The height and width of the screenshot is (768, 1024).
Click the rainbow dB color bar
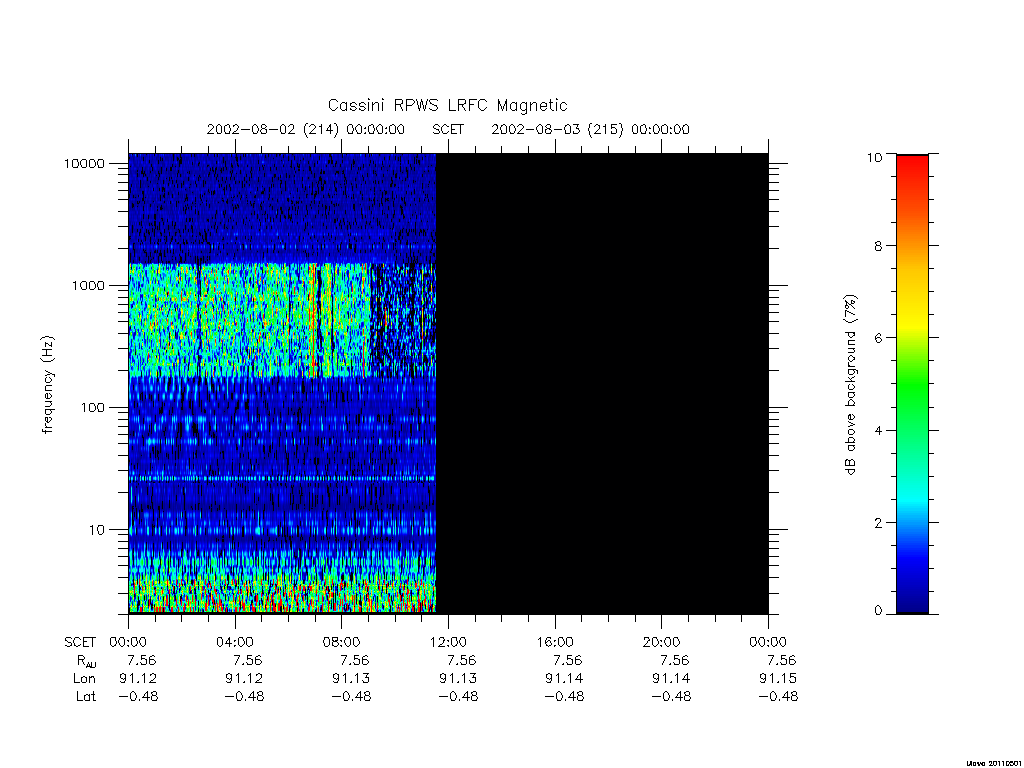point(912,384)
